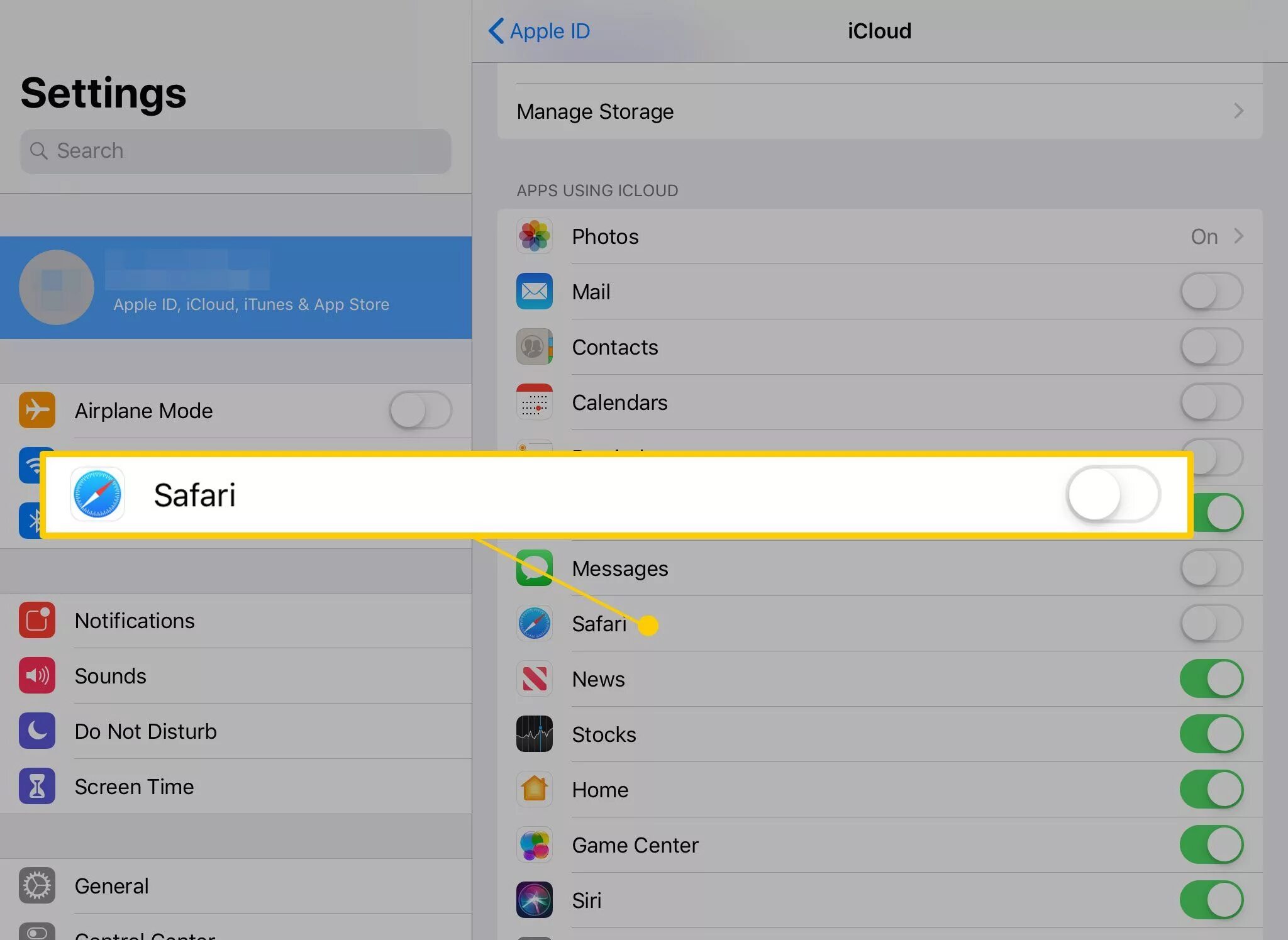Click the Siri icon
This screenshot has width=1288, height=940.
534,900
